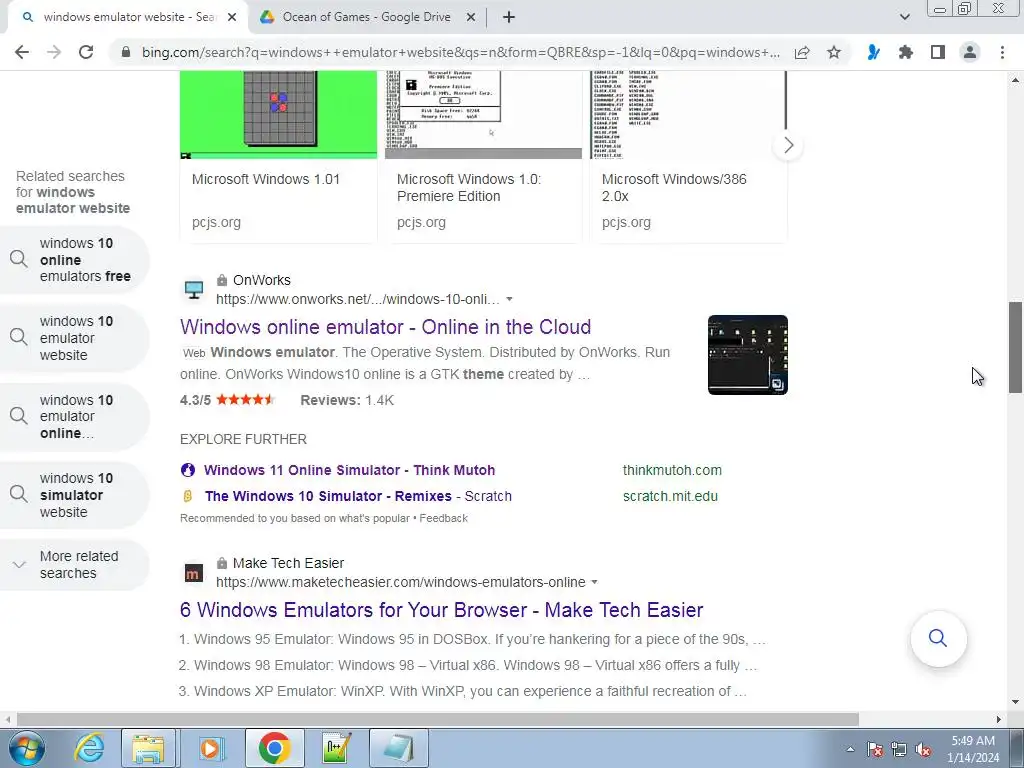Open the OnWorks result thumbnail image
Screen dimensions: 1024x768
point(748,355)
